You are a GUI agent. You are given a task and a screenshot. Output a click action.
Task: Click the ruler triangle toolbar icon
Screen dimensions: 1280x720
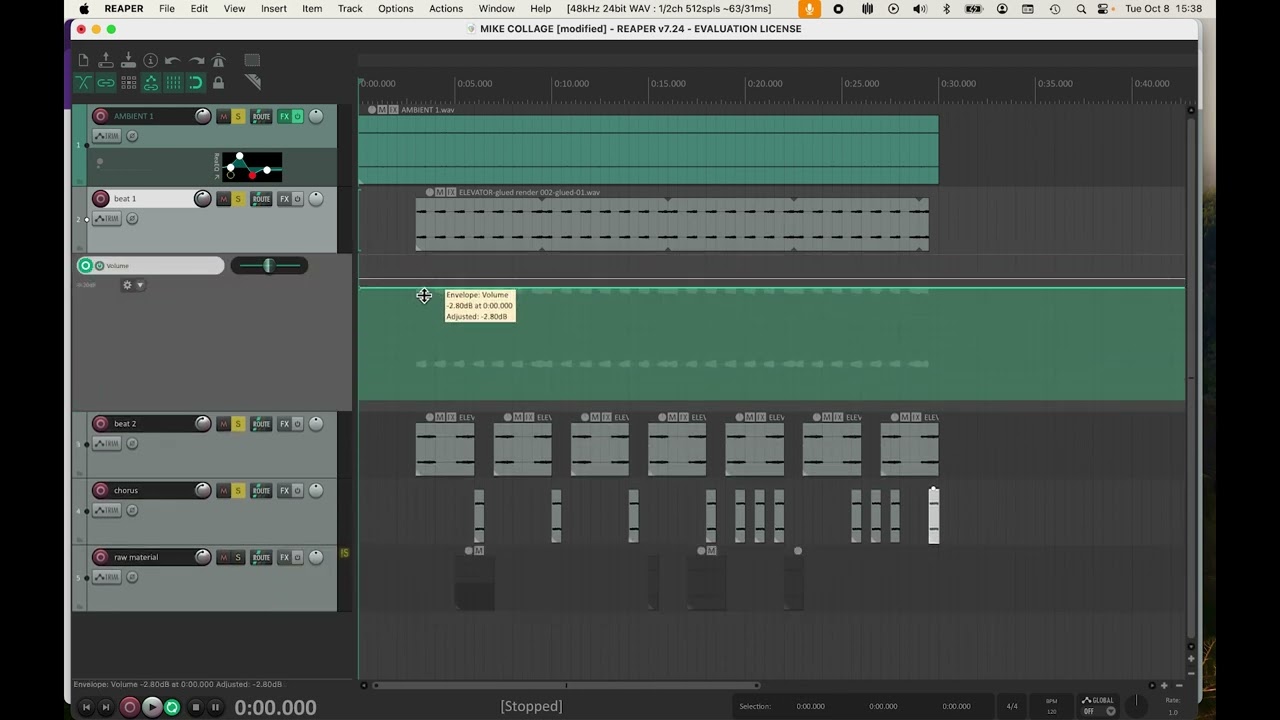252,83
